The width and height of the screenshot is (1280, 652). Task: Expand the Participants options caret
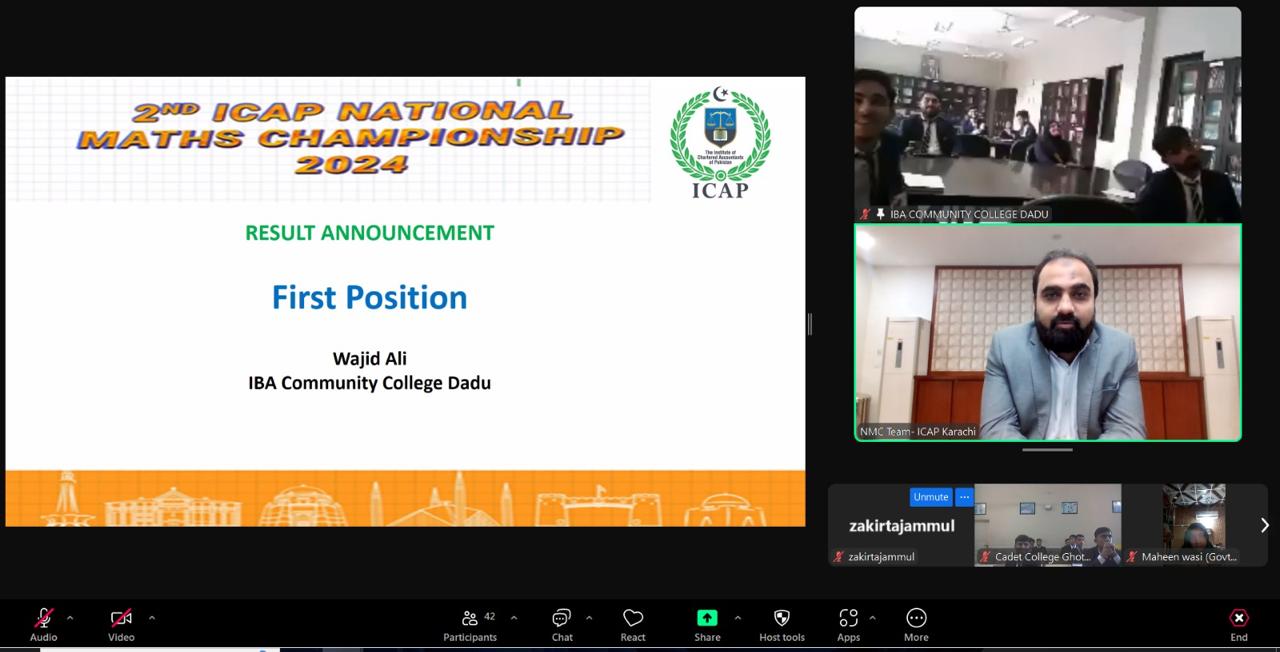[514, 618]
